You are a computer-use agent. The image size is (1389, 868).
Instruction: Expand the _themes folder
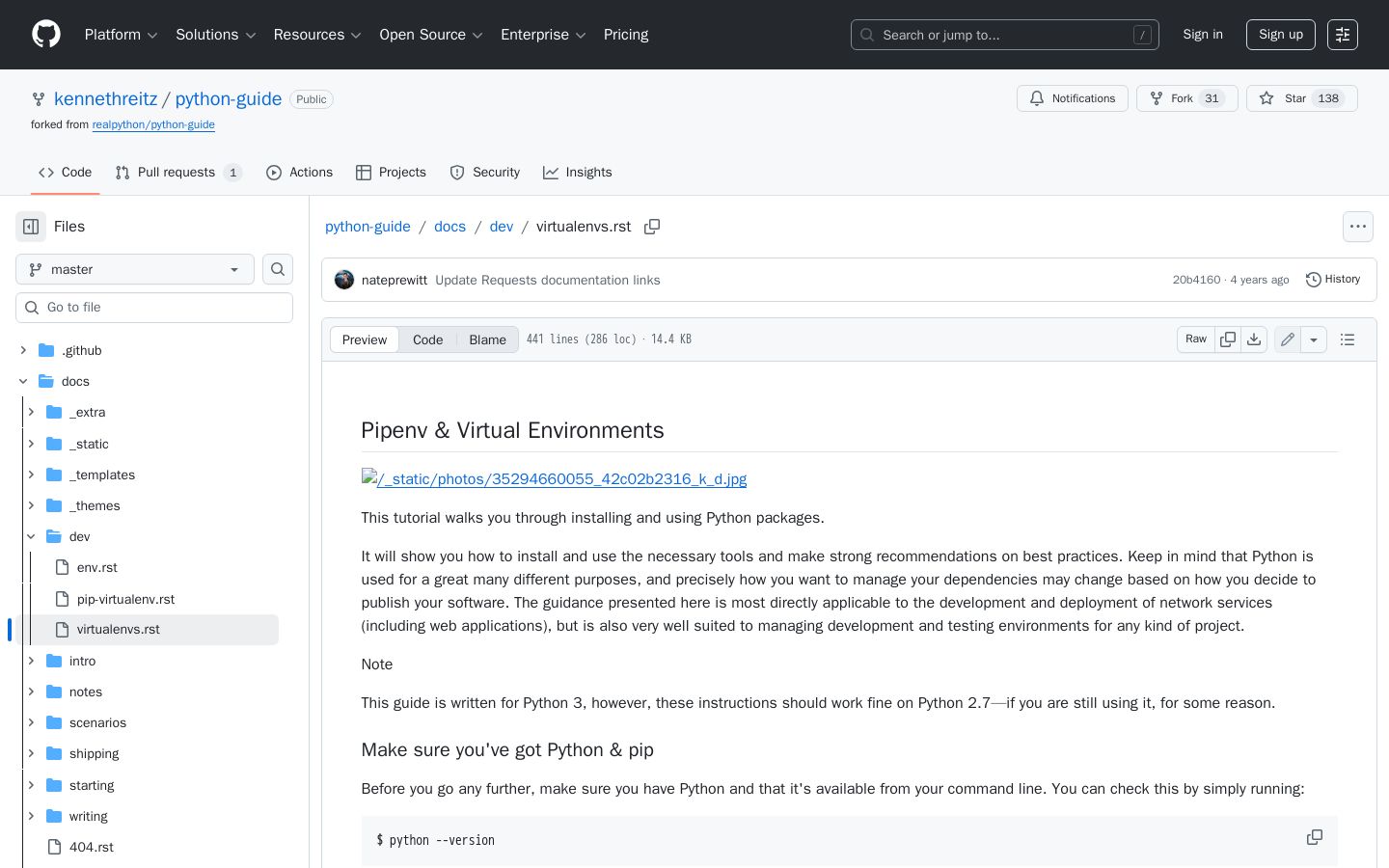click(x=31, y=505)
